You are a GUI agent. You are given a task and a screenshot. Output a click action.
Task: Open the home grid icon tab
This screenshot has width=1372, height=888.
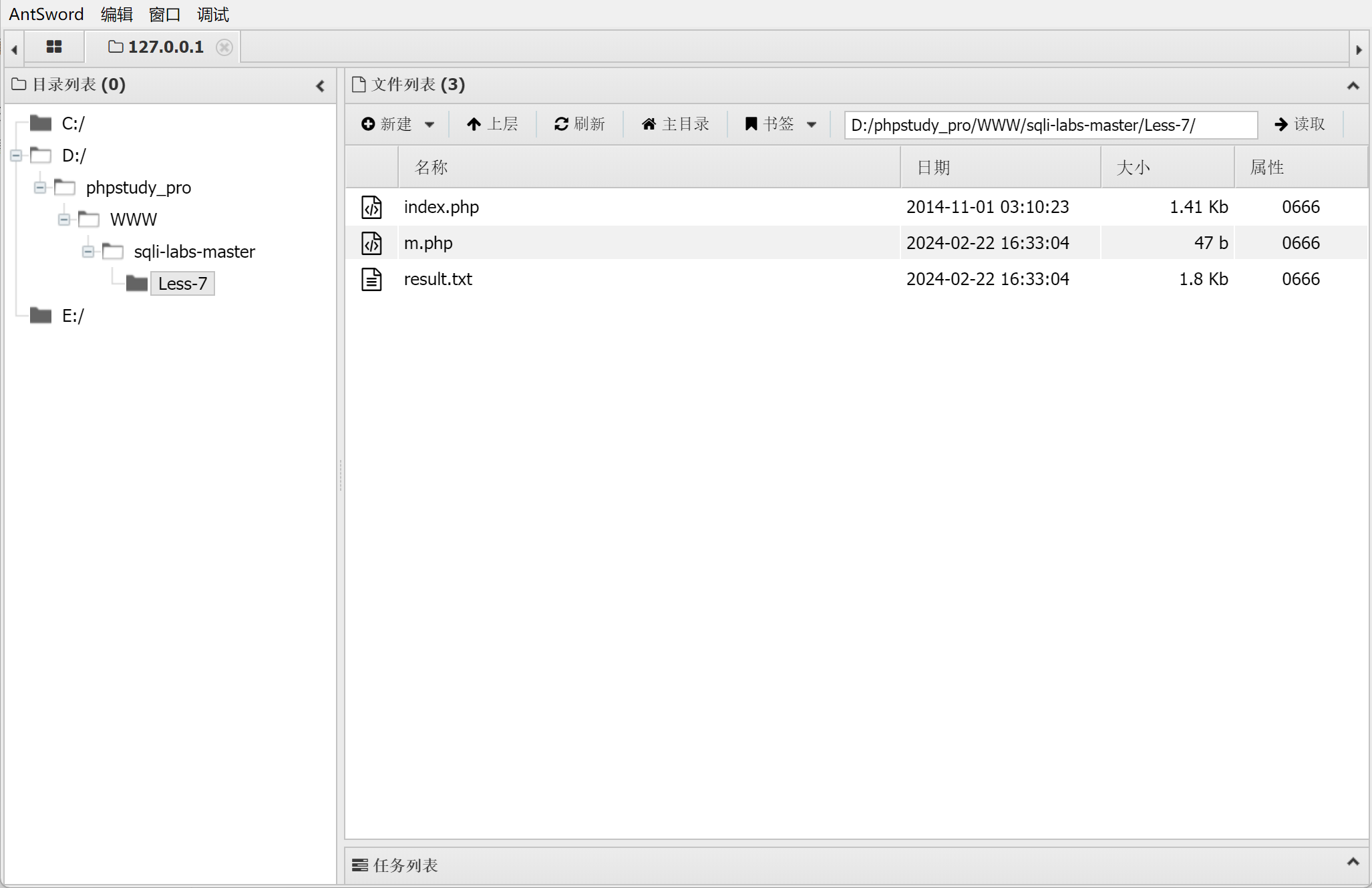point(54,47)
